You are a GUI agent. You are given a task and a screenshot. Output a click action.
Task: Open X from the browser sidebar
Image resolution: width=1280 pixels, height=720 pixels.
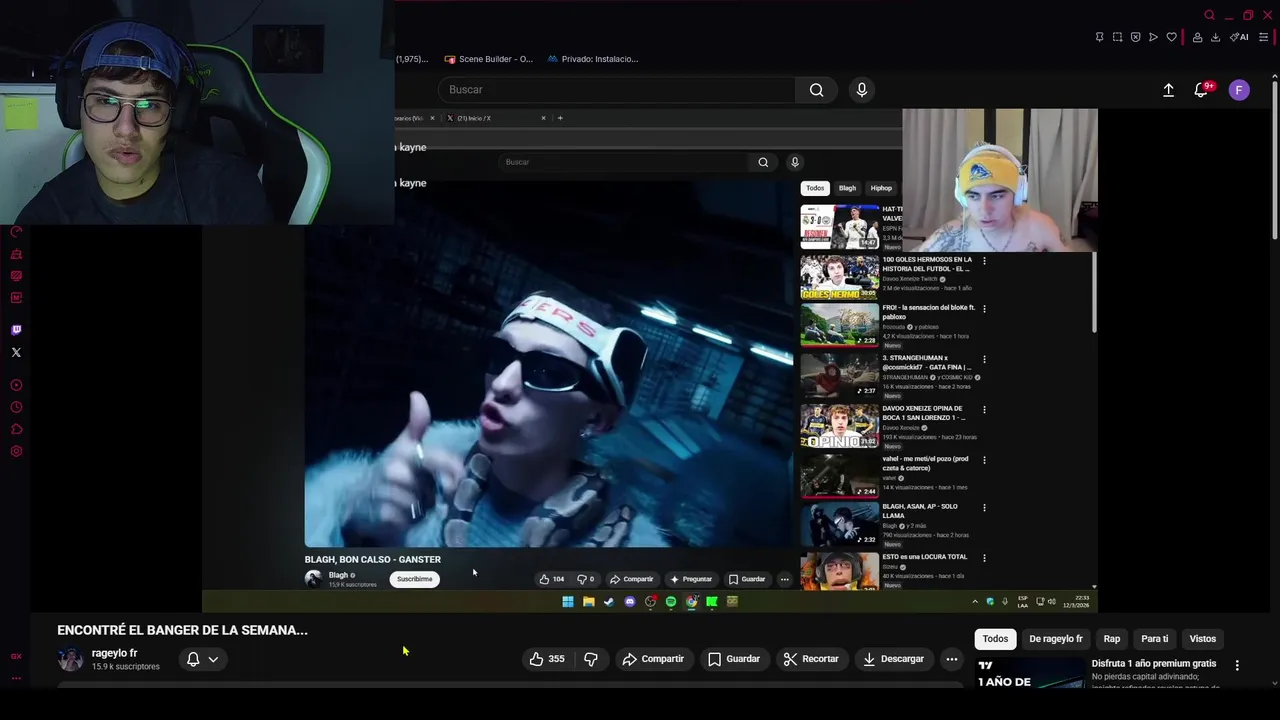tap(16, 352)
